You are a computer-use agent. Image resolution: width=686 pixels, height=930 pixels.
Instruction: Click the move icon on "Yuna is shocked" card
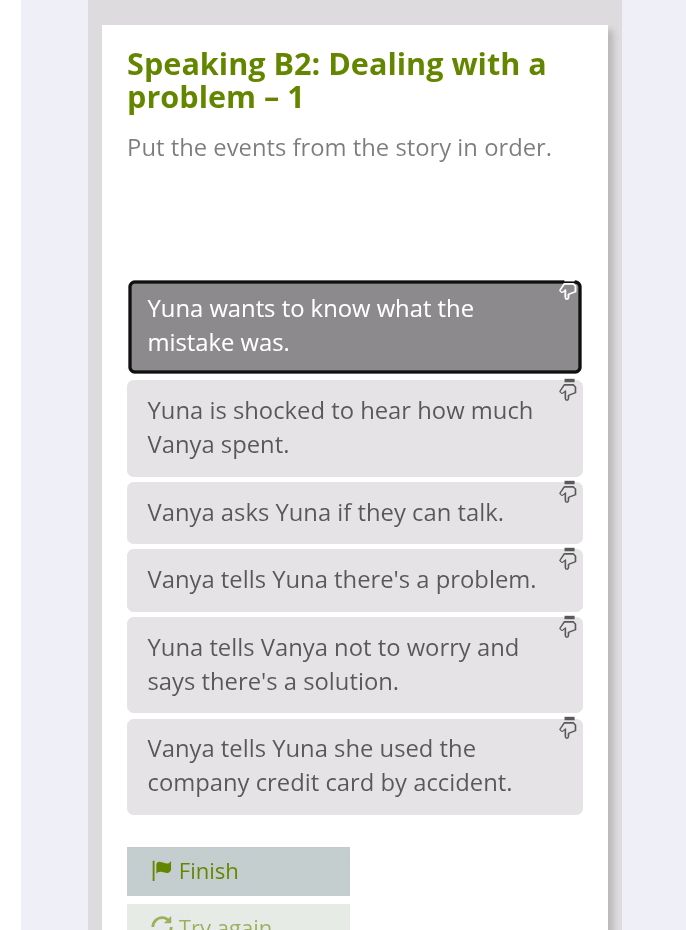[x=567, y=390]
